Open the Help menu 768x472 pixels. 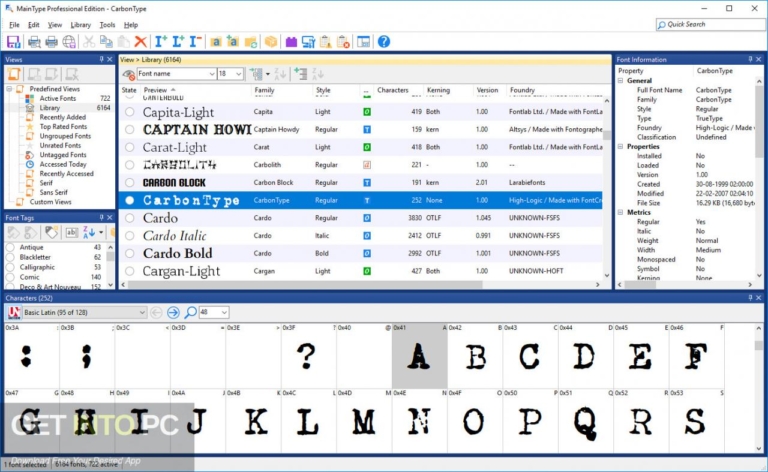click(x=130, y=24)
